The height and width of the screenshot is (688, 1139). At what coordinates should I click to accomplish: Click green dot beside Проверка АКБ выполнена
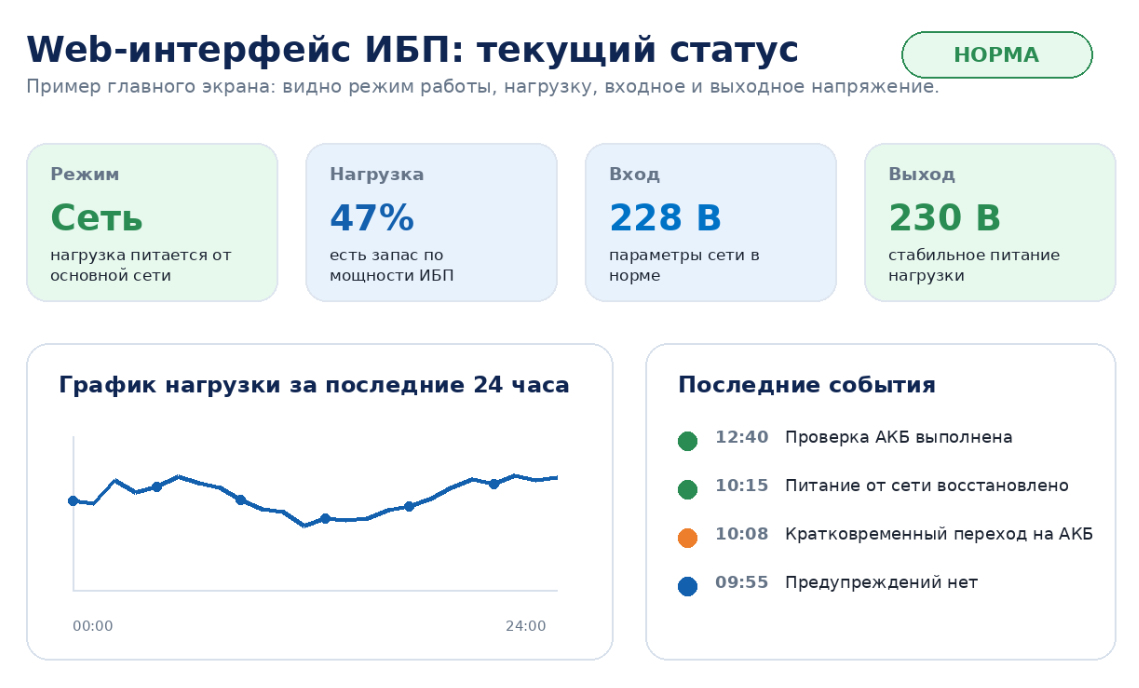point(687,441)
